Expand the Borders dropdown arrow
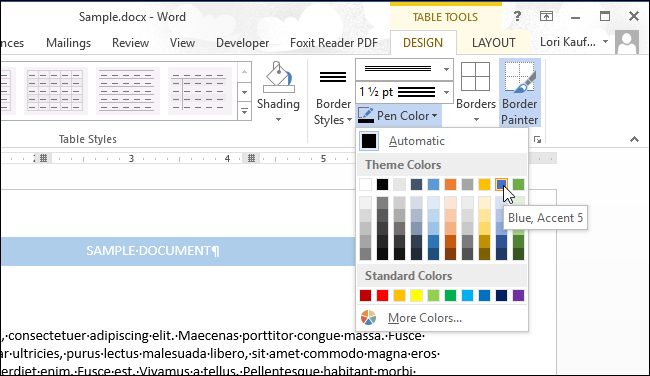Viewport: 650px width, 376px height. point(476,119)
